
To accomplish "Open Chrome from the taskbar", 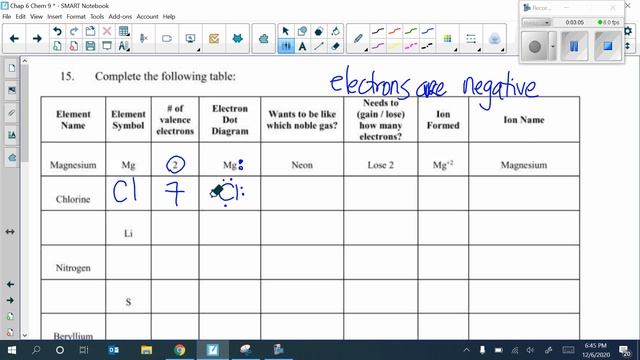I will (x=180, y=350).
